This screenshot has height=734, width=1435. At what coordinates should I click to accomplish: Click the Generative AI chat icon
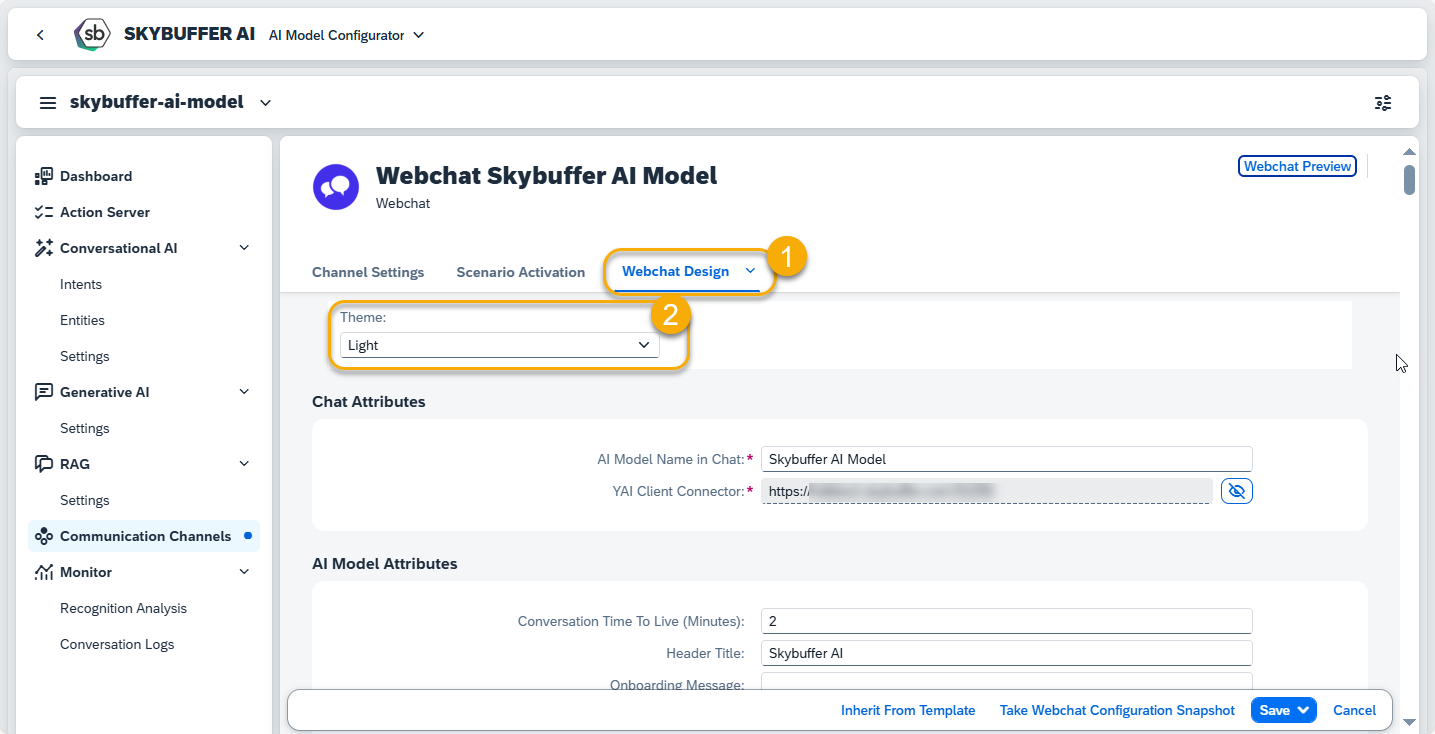43,392
